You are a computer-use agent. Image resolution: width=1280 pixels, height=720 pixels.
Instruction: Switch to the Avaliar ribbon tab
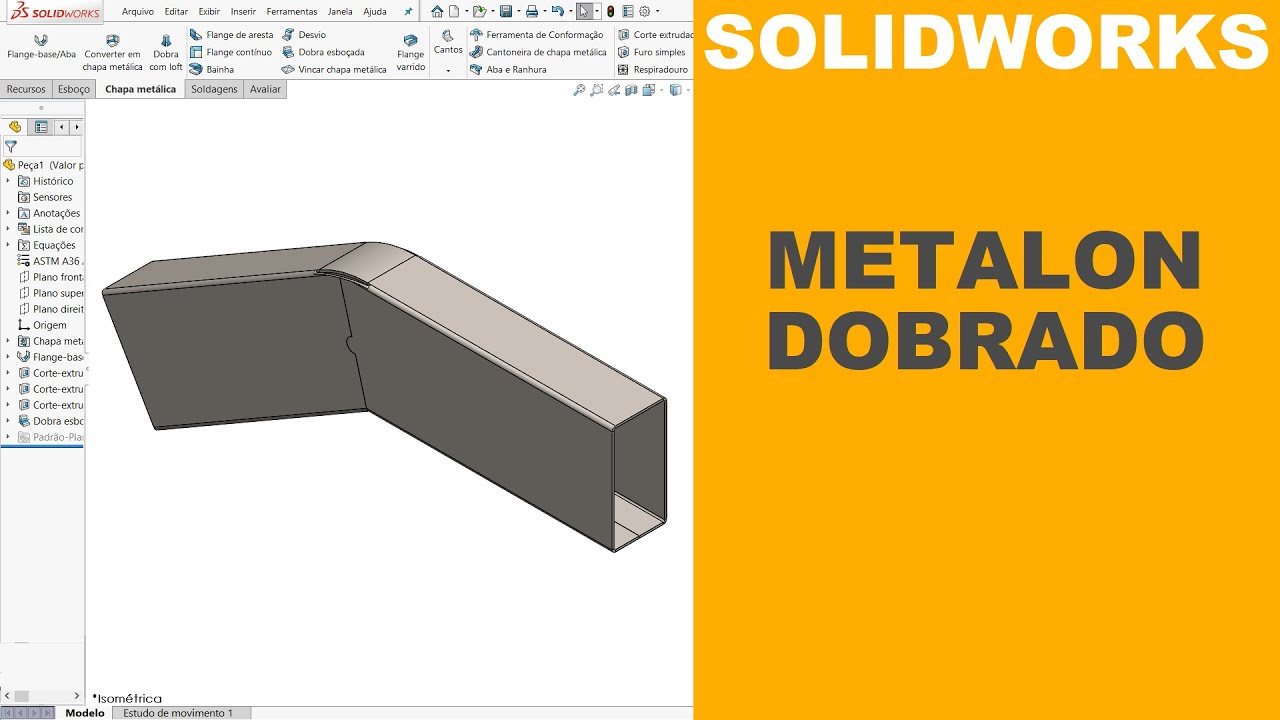click(x=265, y=89)
